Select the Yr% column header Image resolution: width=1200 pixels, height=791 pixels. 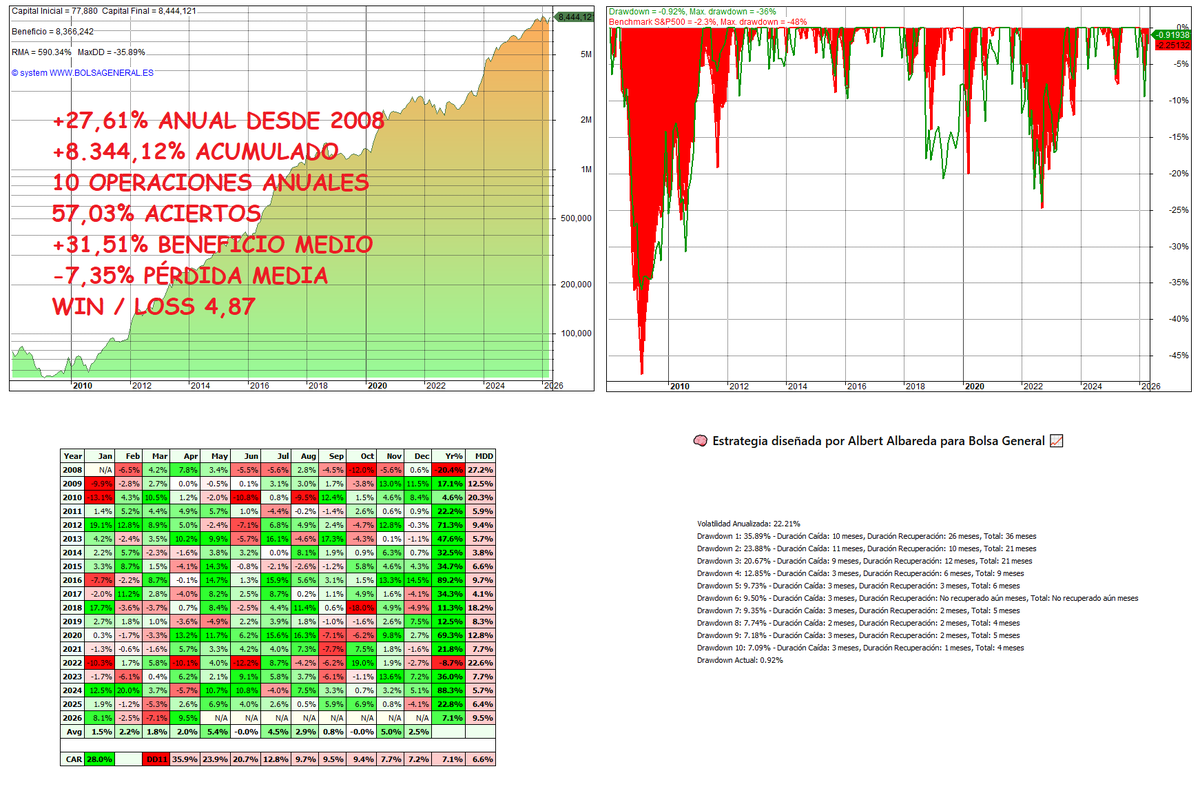click(448, 456)
